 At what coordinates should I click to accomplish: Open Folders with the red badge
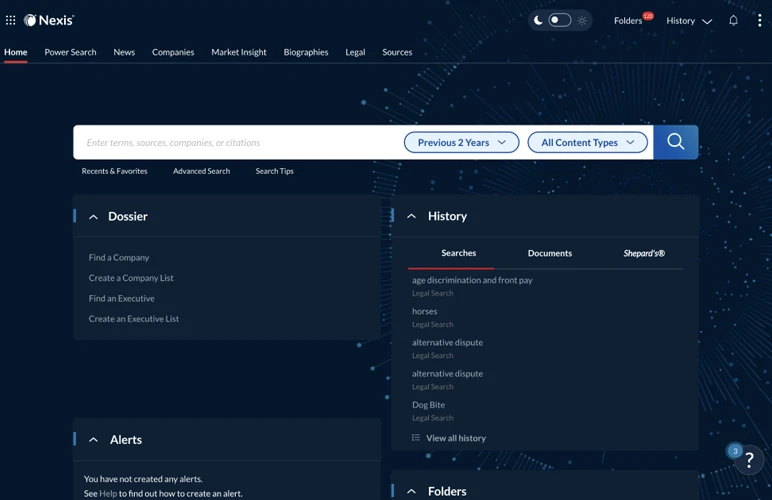pyautogui.click(x=630, y=20)
